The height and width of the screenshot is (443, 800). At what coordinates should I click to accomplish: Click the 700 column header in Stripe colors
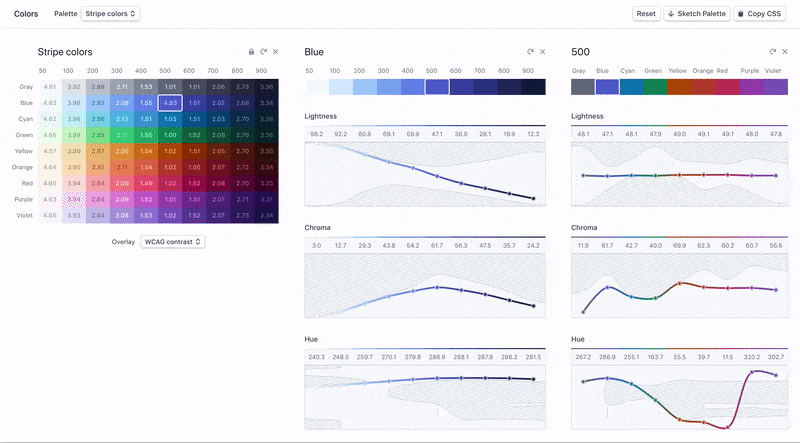[x=213, y=71]
